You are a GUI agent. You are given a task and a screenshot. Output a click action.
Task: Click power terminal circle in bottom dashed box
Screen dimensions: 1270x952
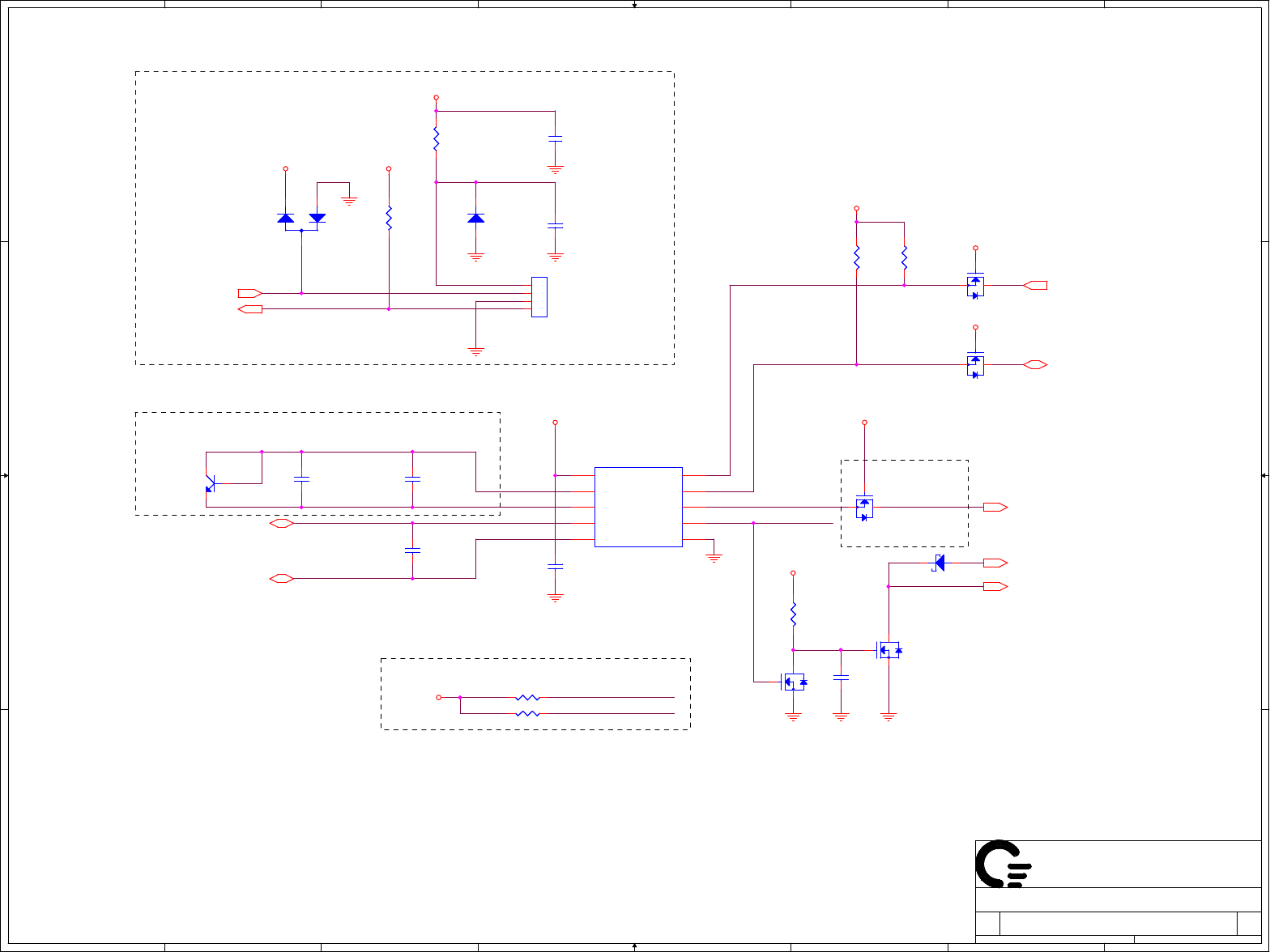coord(439,698)
